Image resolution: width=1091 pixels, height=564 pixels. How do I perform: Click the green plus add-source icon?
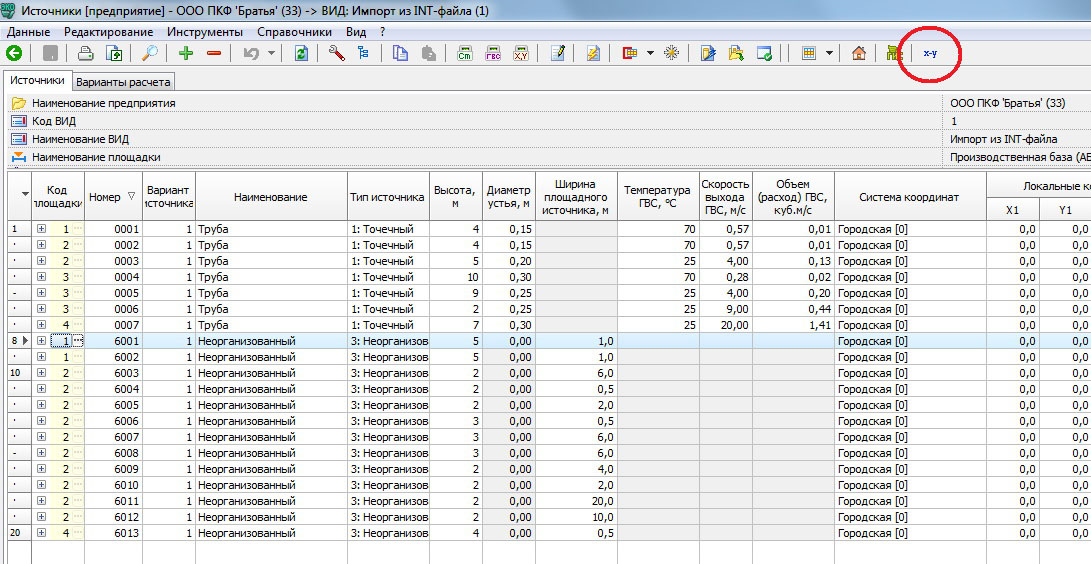pos(186,54)
